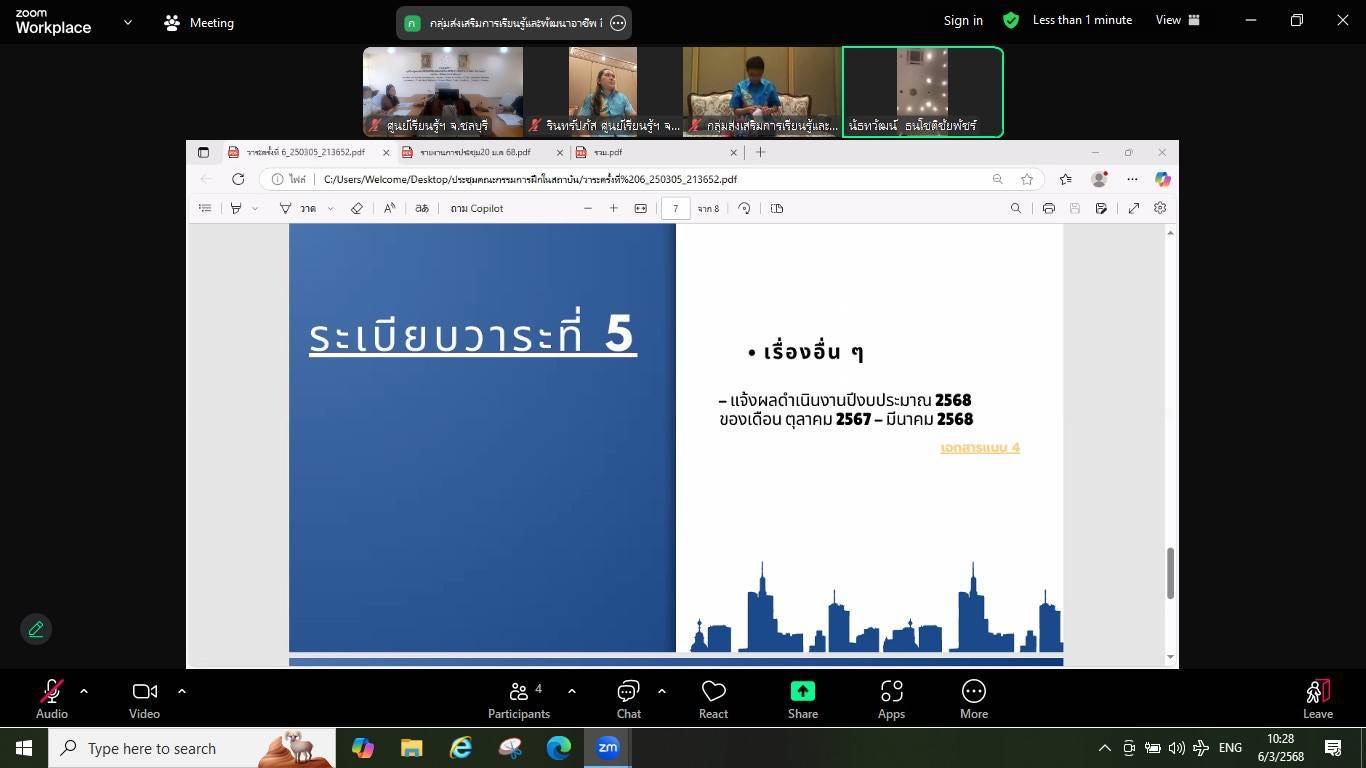This screenshot has height=768, width=1366.
Task: Expand the video settings arrow
Action: click(182, 691)
